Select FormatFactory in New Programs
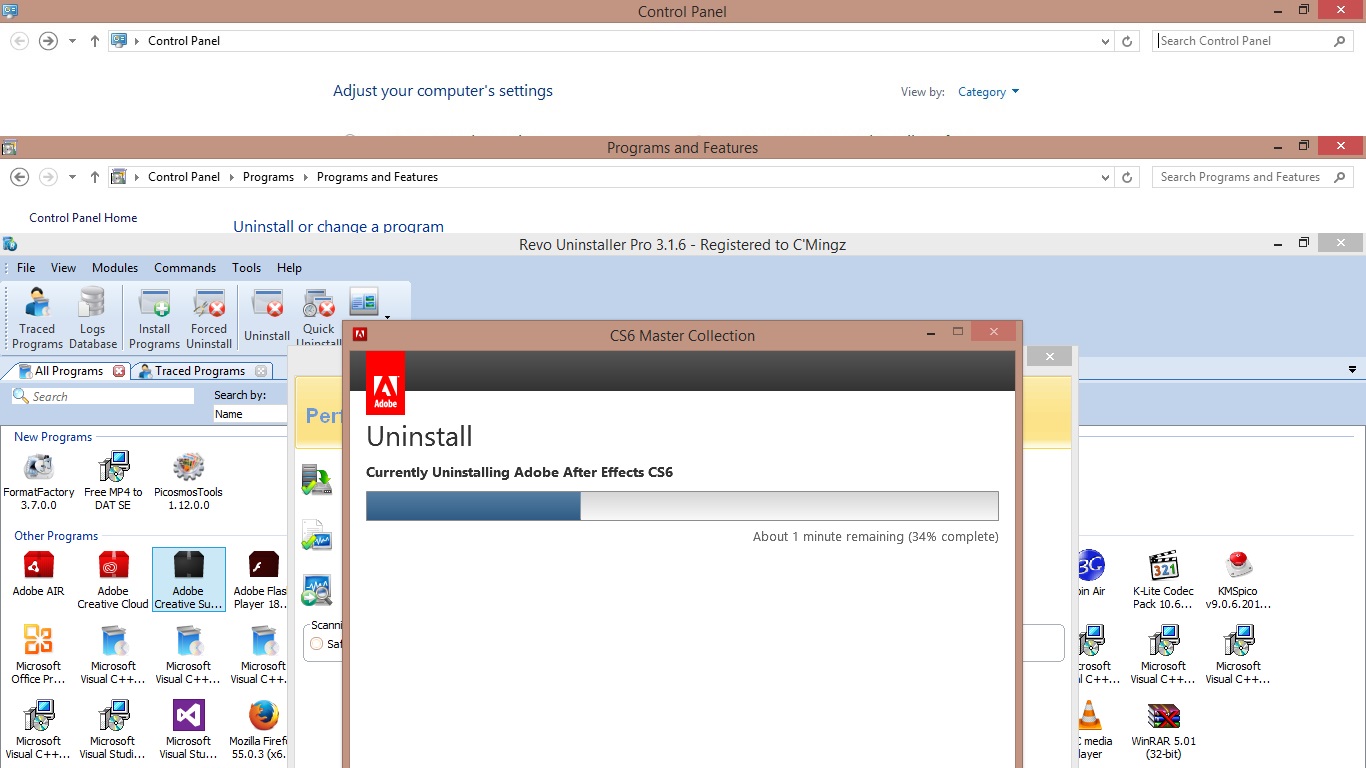The width and height of the screenshot is (1366, 768). click(39, 478)
